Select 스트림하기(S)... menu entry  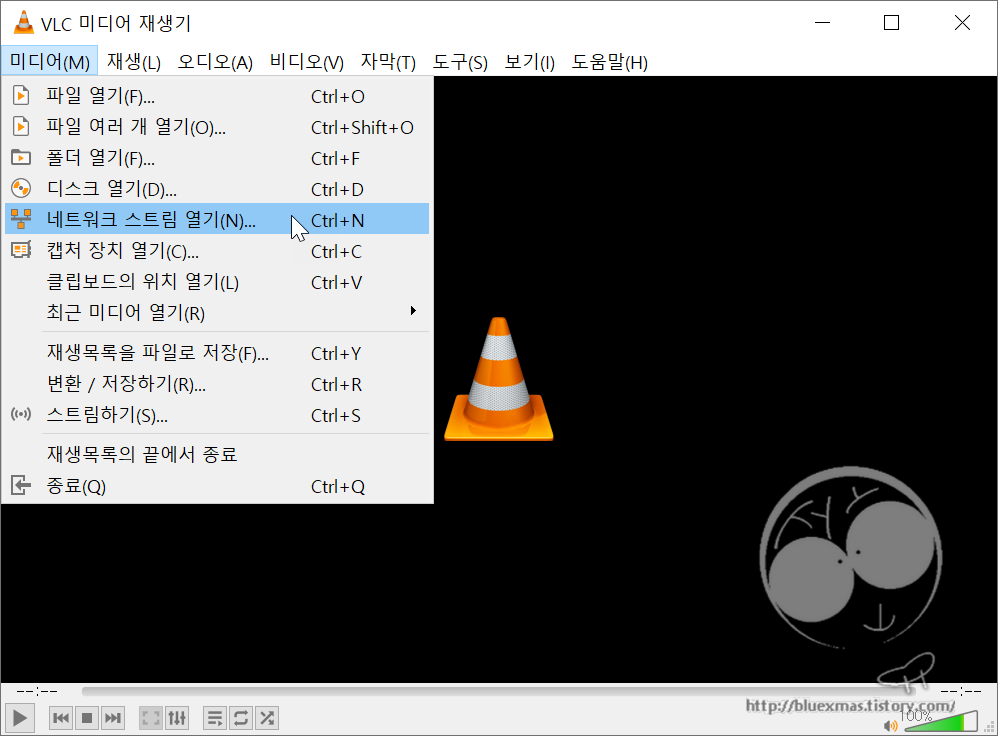pyautogui.click(x=217, y=415)
